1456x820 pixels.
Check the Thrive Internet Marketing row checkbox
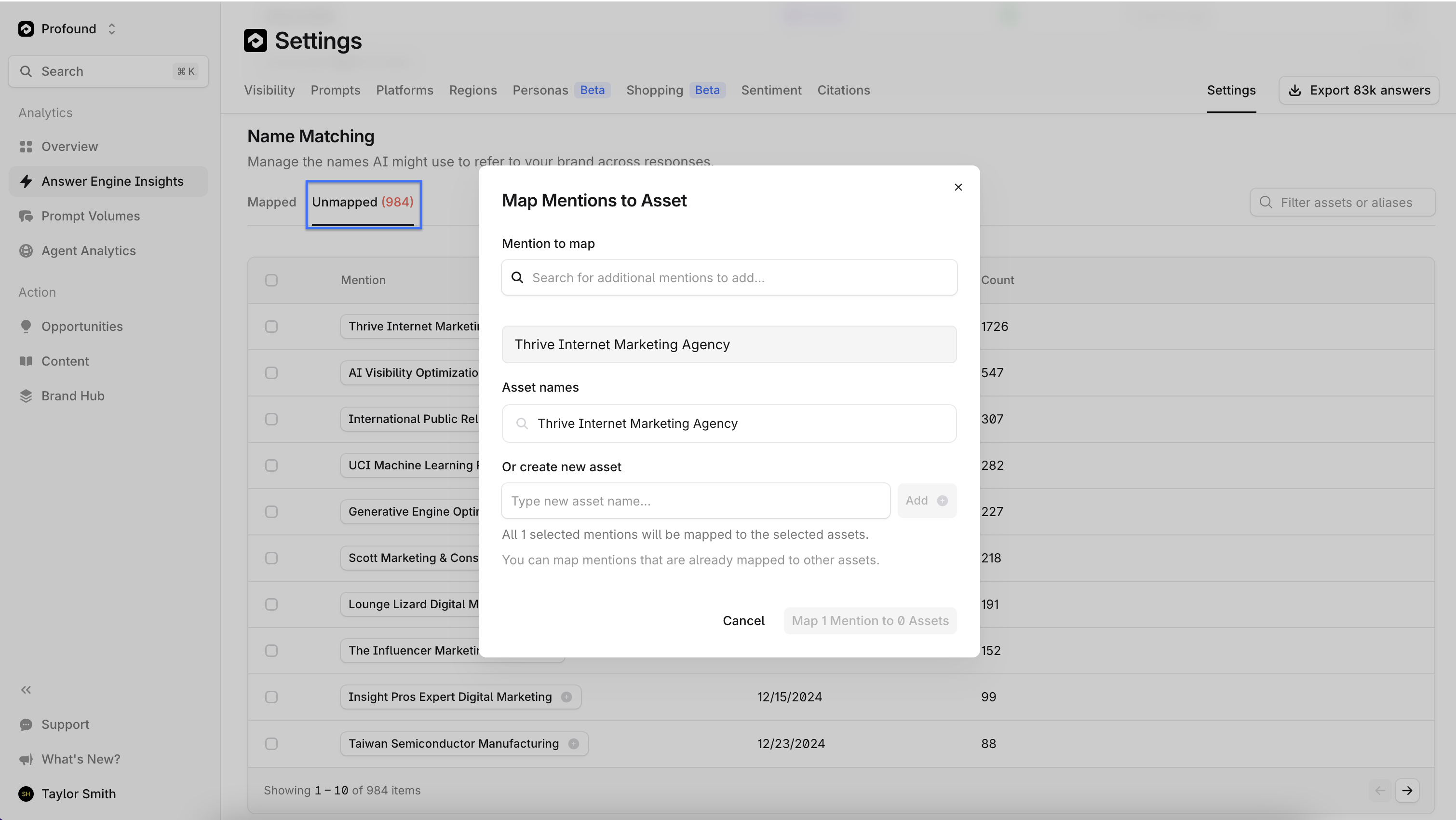[x=271, y=326]
